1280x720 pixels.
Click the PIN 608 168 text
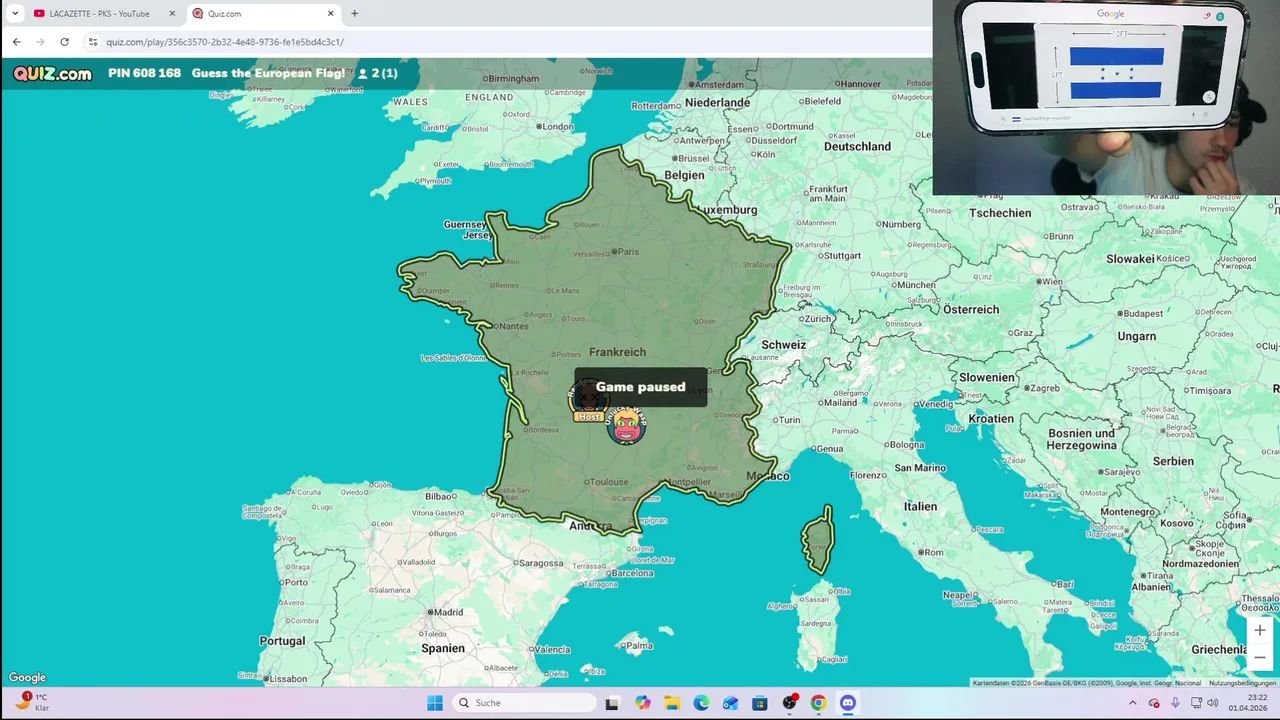(144, 73)
